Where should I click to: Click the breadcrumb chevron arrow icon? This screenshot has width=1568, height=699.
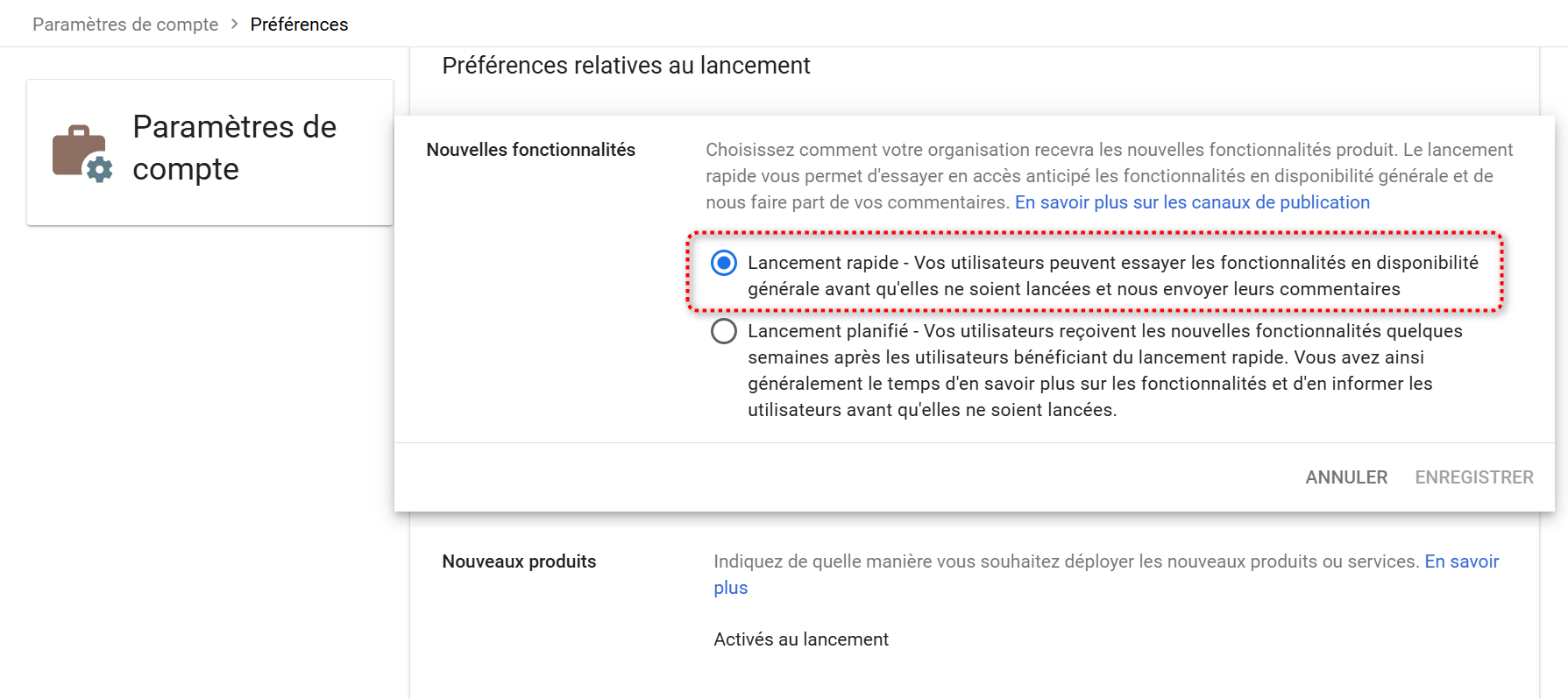tap(234, 24)
